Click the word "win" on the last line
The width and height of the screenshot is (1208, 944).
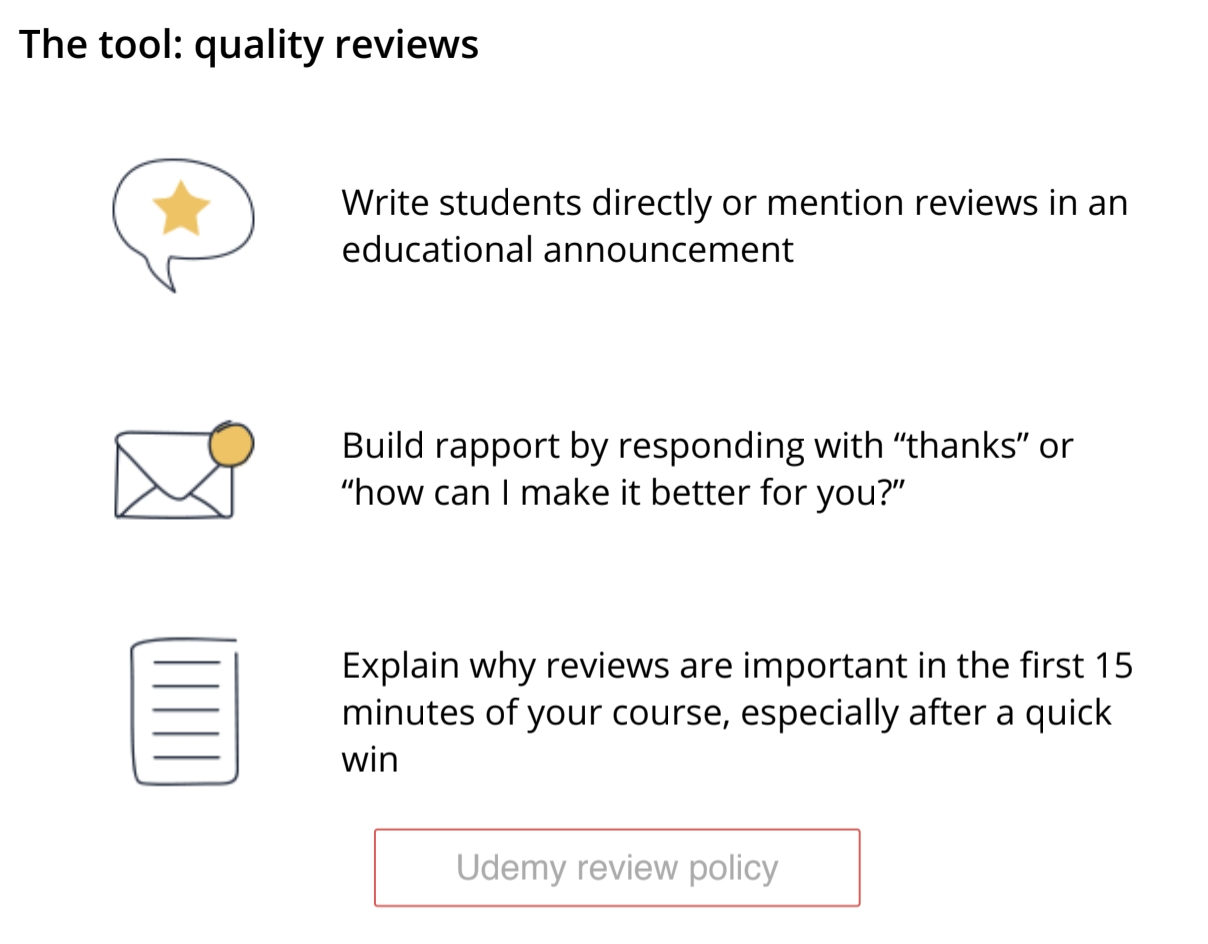[x=370, y=759]
